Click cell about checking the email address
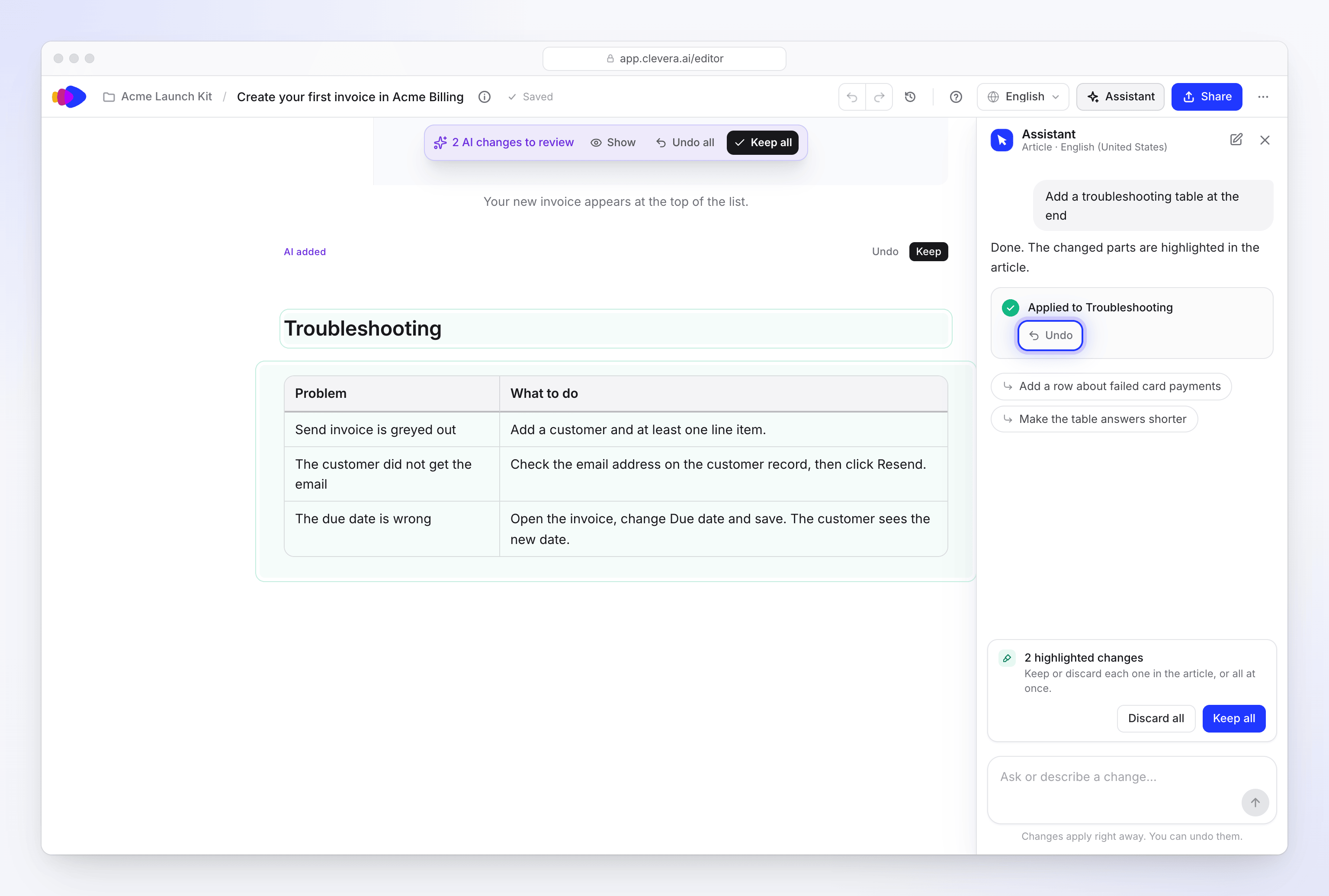 723,474
